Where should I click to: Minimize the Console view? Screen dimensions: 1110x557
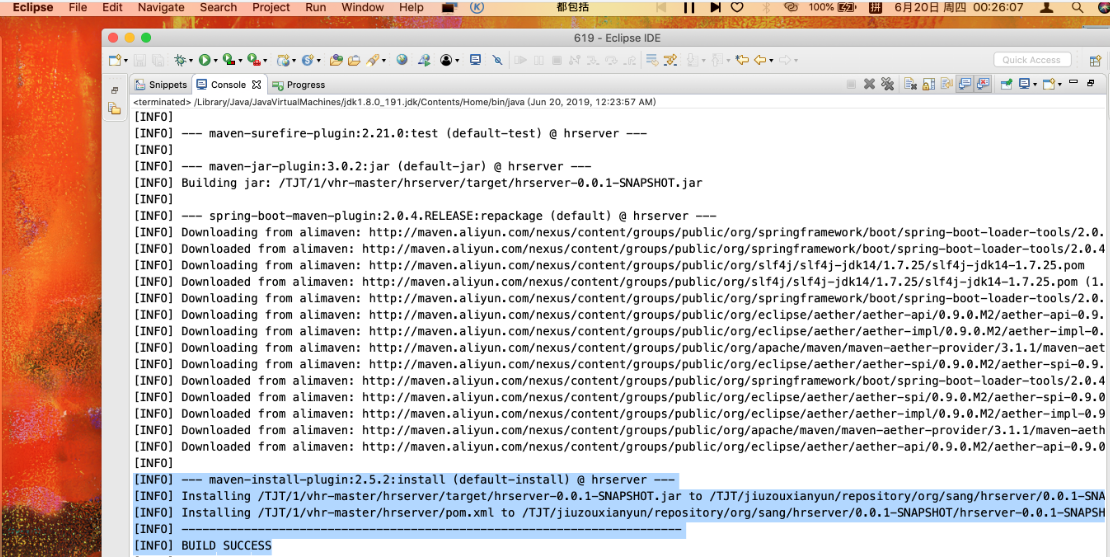point(1074,81)
